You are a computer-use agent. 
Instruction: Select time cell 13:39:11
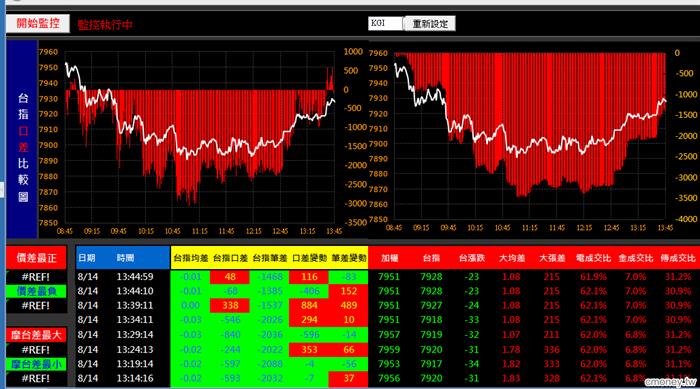pos(135,305)
